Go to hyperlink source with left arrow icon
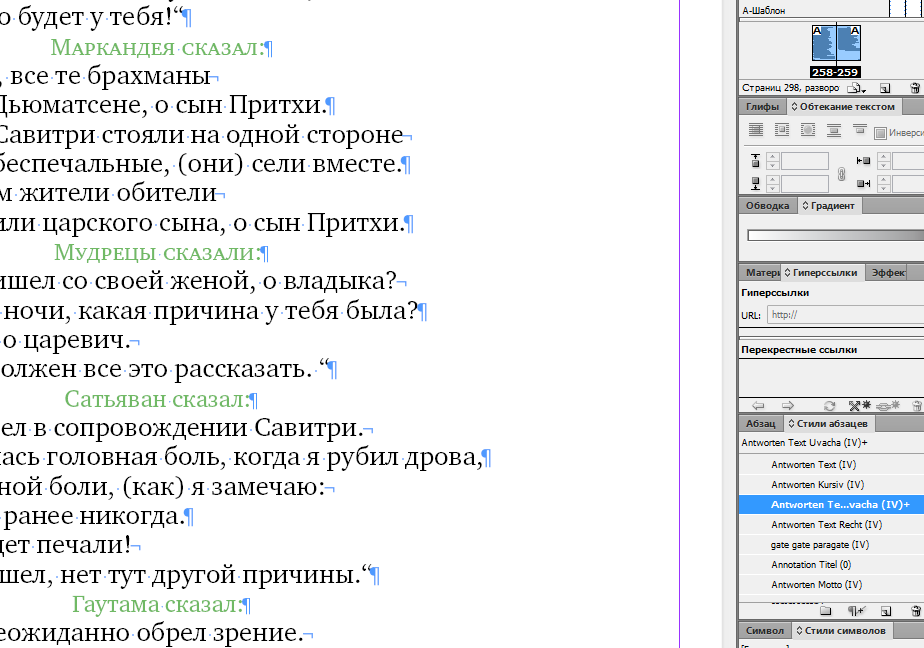The image size is (924, 648). tap(758, 406)
